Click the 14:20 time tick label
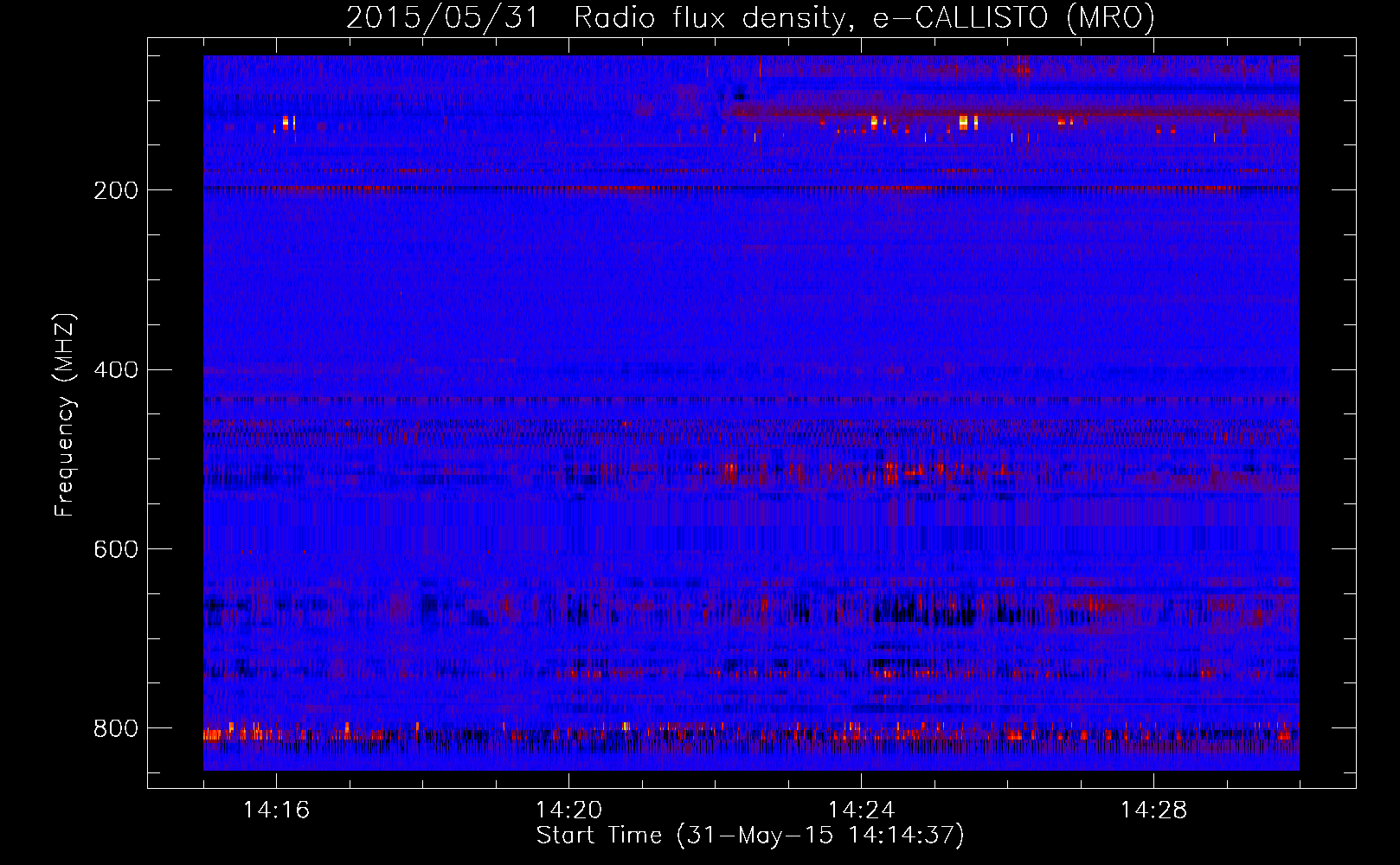 pos(568,810)
